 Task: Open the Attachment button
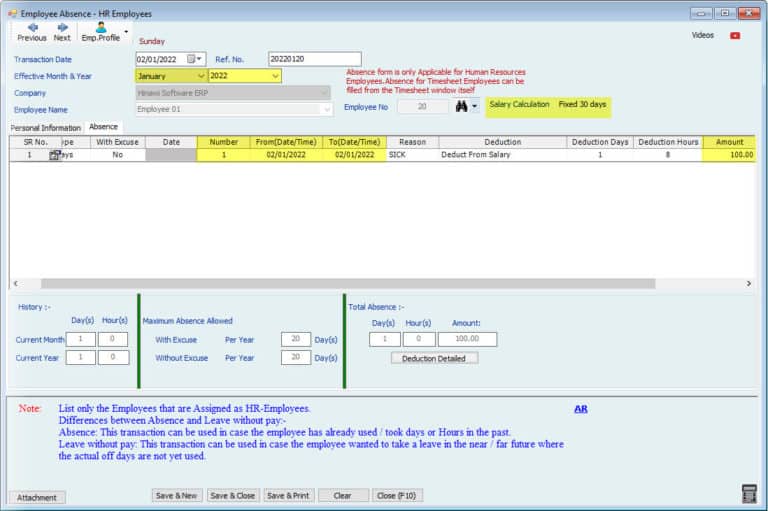pos(37,497)
